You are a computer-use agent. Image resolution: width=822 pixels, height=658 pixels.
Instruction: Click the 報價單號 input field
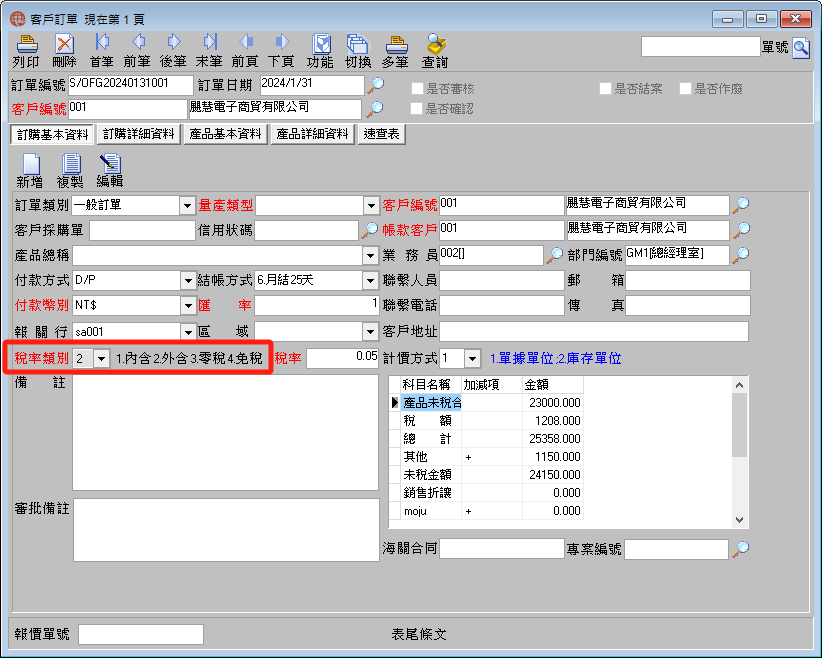pos(141,634)
